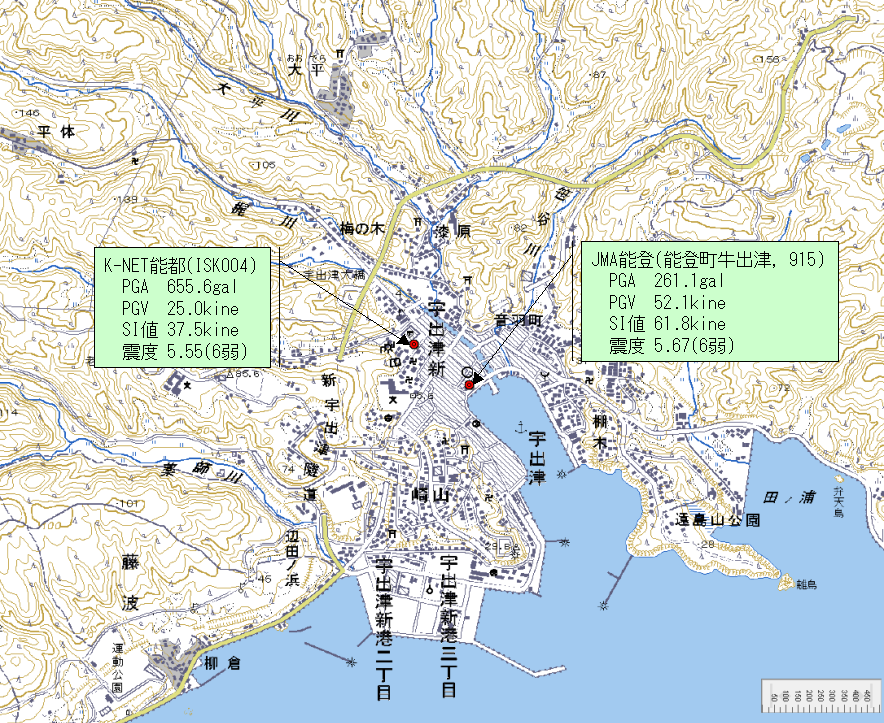Click the elevation number 146
The height and width of the screenshot is (723, 884).
point(28,113)
